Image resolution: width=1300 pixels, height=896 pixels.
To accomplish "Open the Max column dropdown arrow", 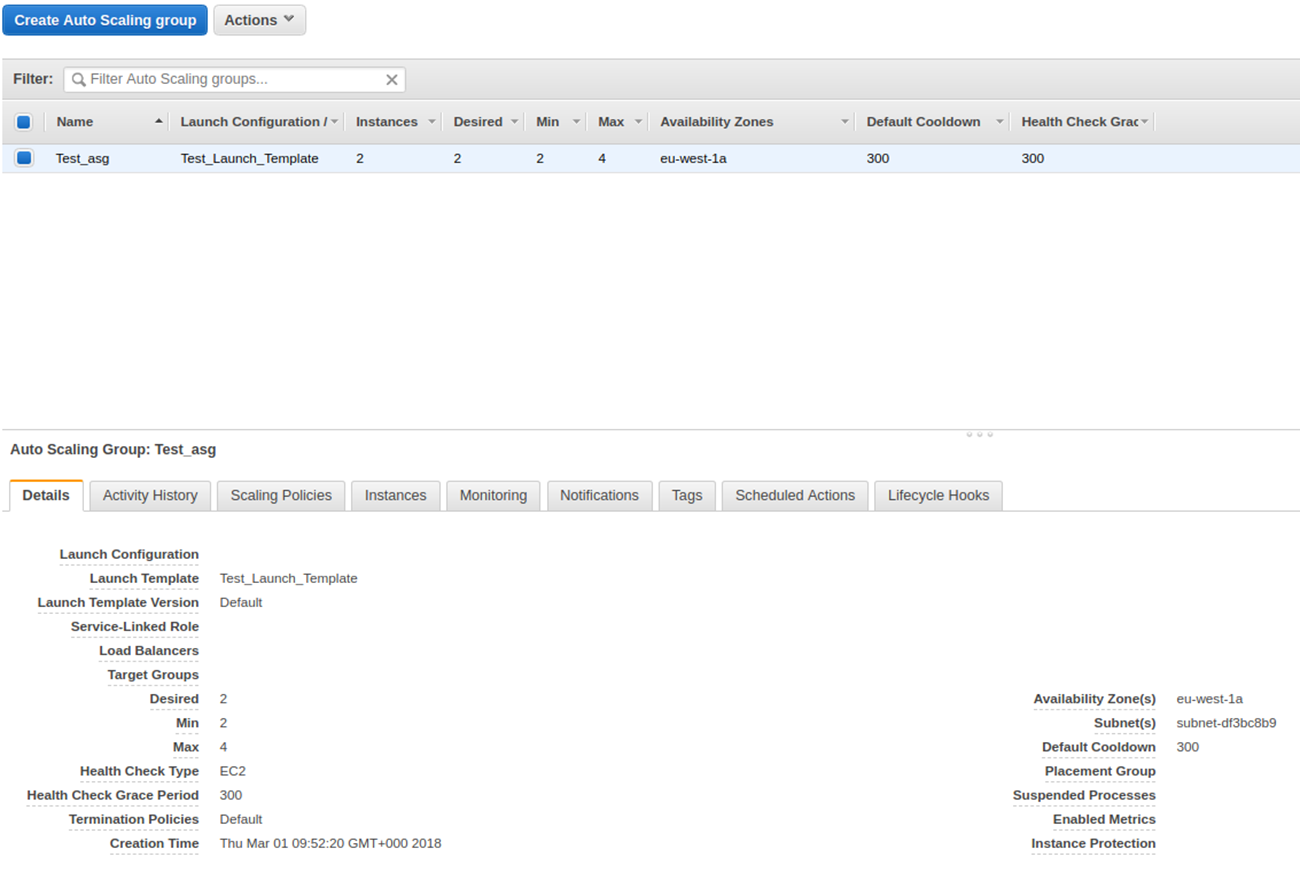I will click(x=638, y=122).
